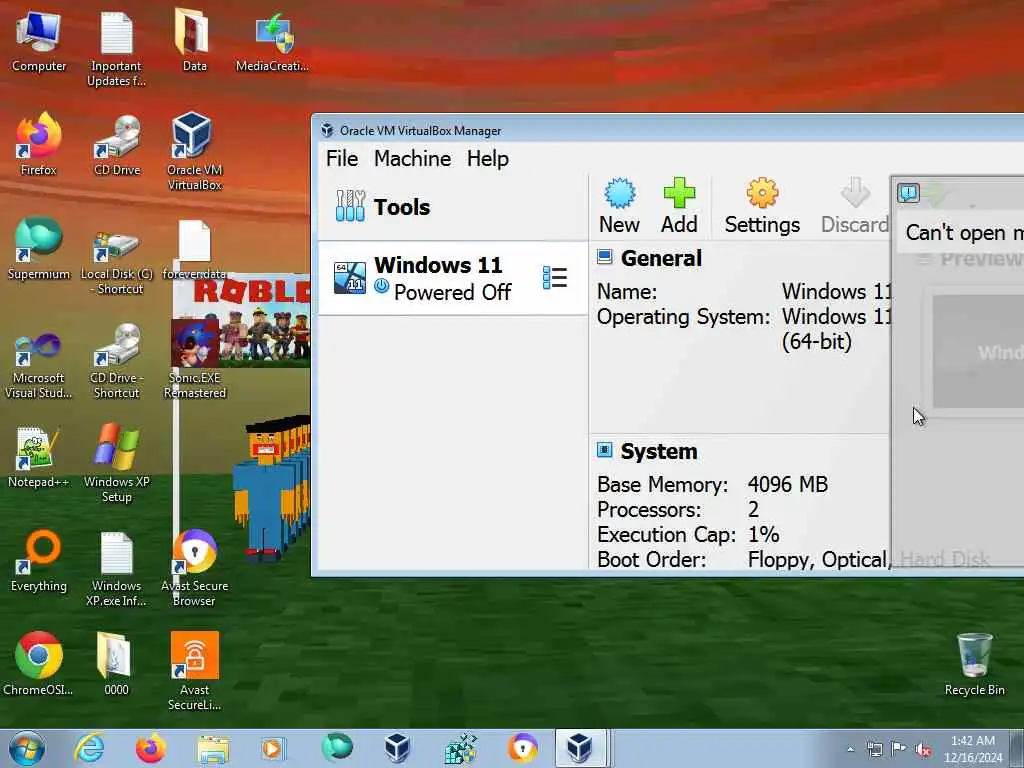The width and height of the screenshot is (1024, 768).
Task: Click the General section heading
Action: pyautogui.click(x=661, y=258)
